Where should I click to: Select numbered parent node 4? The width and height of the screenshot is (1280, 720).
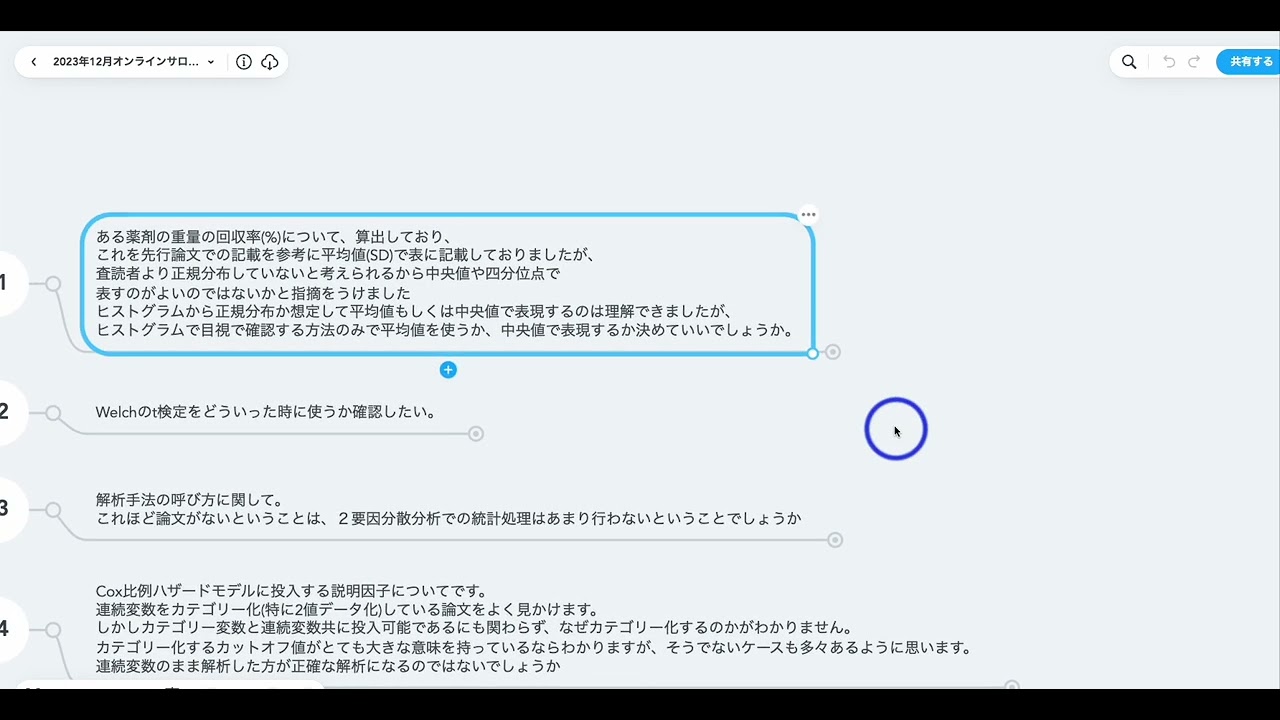point(8,628)
